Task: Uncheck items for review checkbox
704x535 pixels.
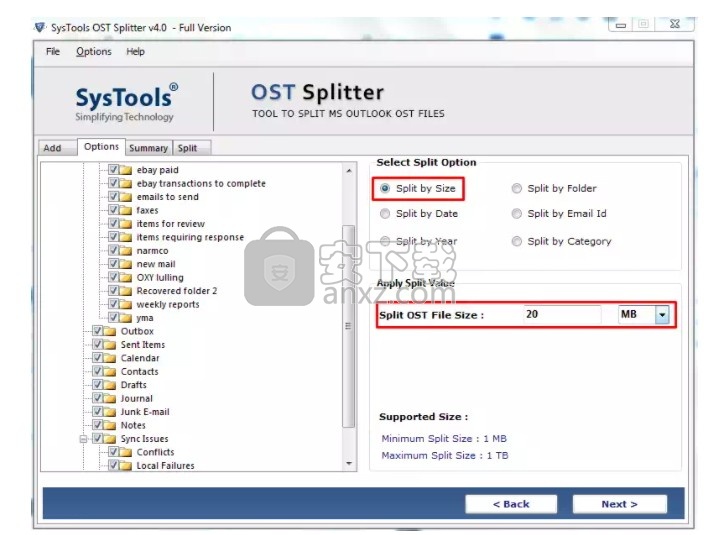Action: point(113,223)
